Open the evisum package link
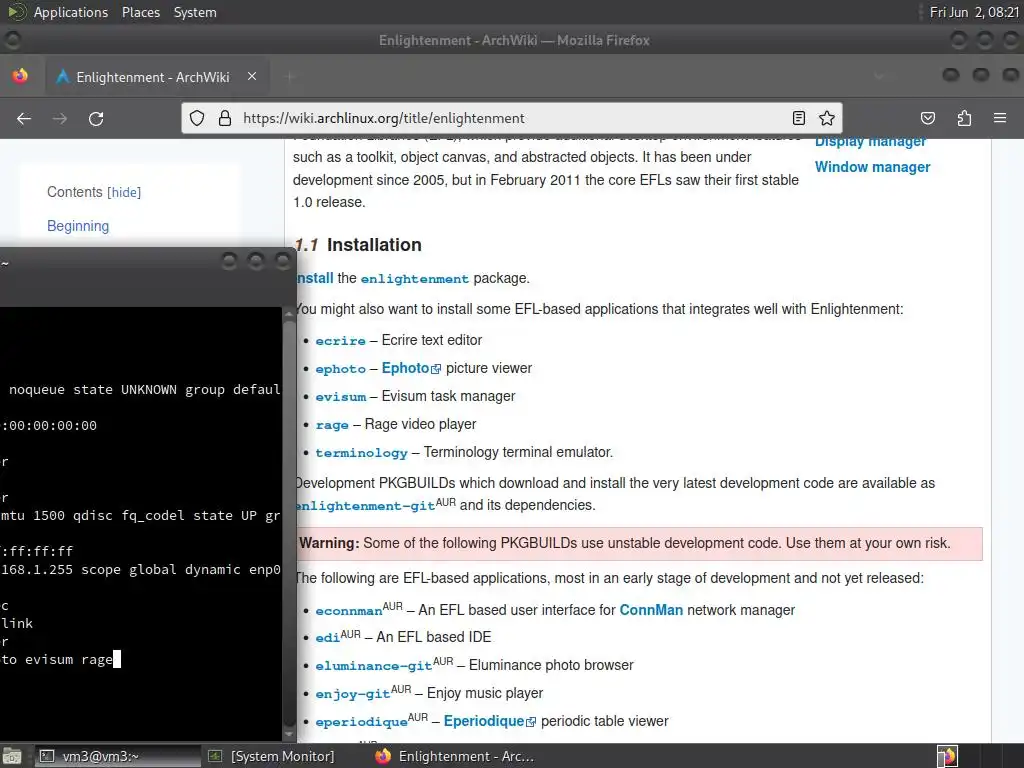 340,397
